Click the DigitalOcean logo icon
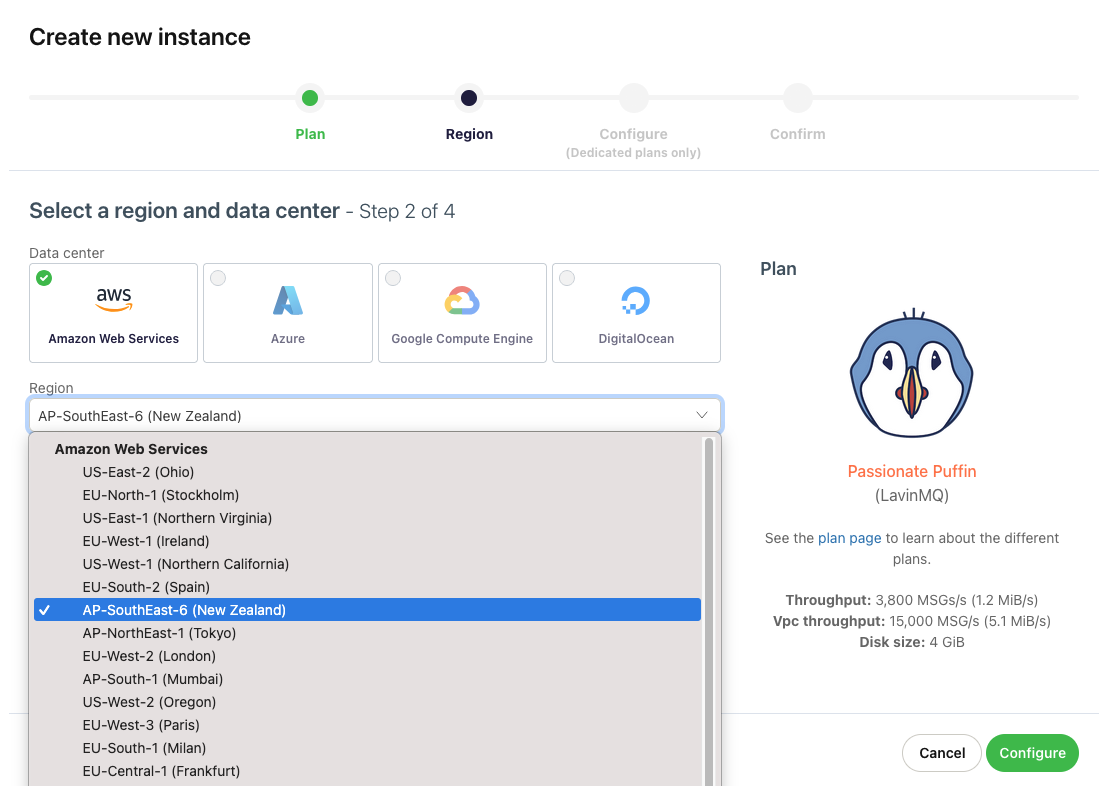Screen dimensions: 1107x786 [x=636, y=300]
